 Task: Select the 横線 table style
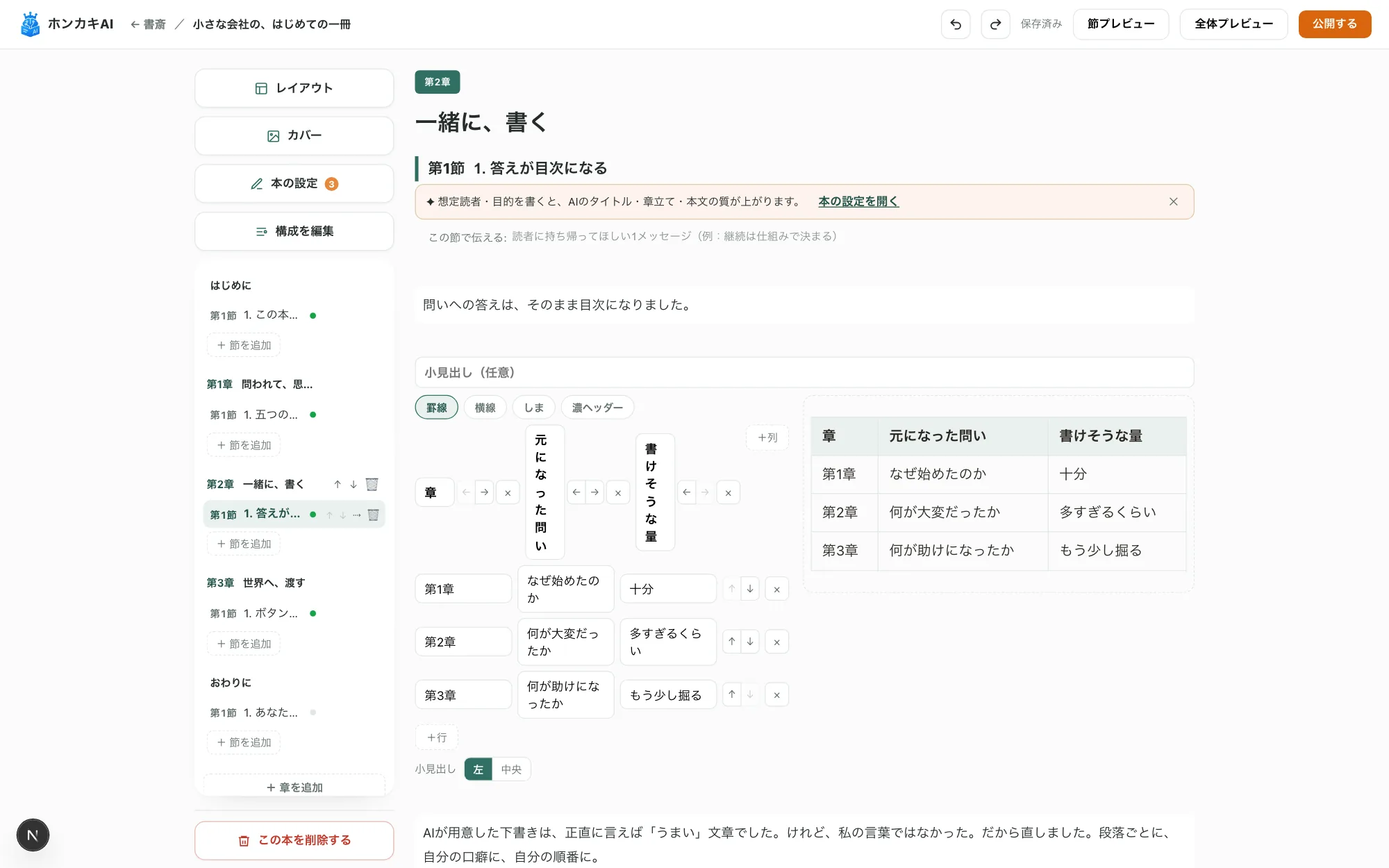485,408
